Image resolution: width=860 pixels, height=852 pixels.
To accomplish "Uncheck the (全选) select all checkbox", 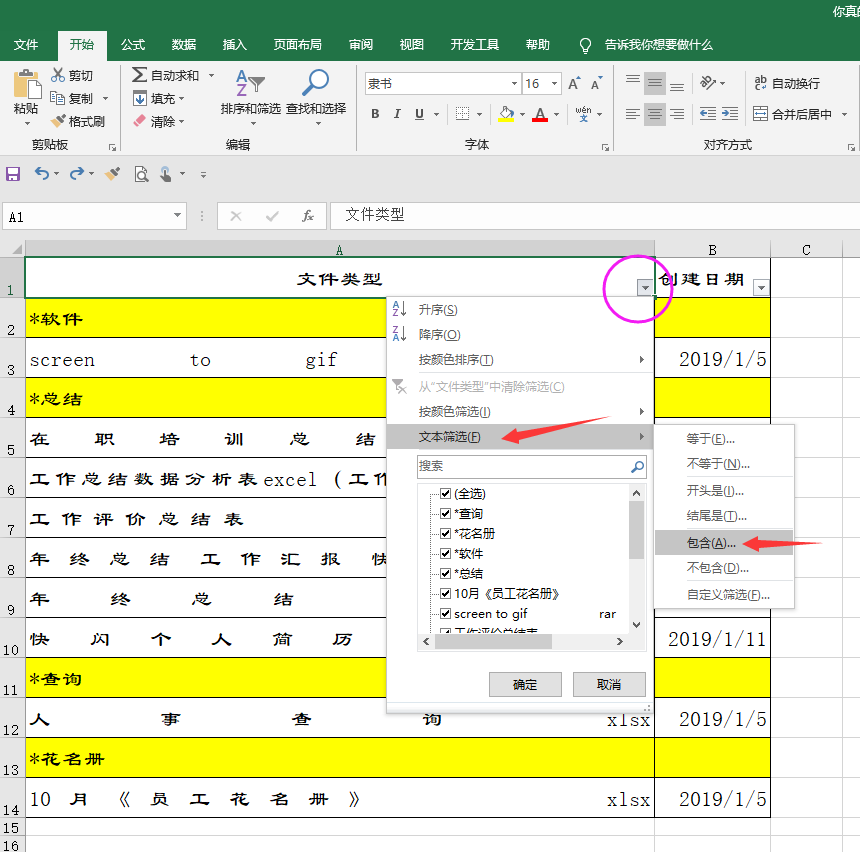I will 446,494.
